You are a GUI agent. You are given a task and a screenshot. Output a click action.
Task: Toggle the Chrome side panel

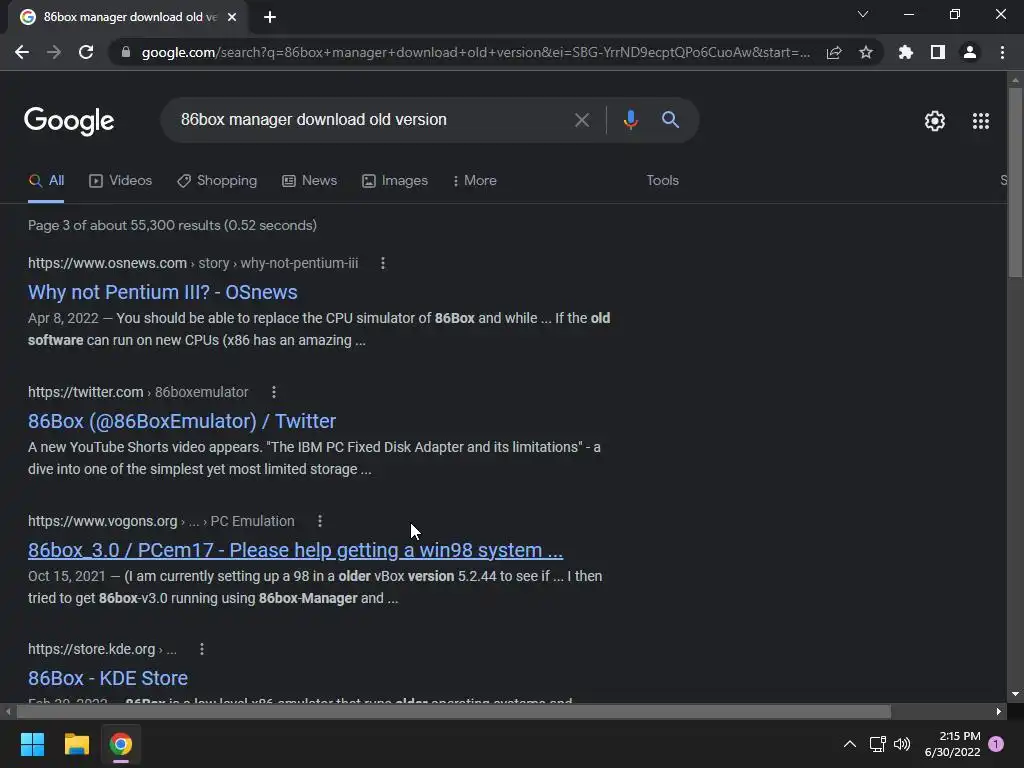938,52
